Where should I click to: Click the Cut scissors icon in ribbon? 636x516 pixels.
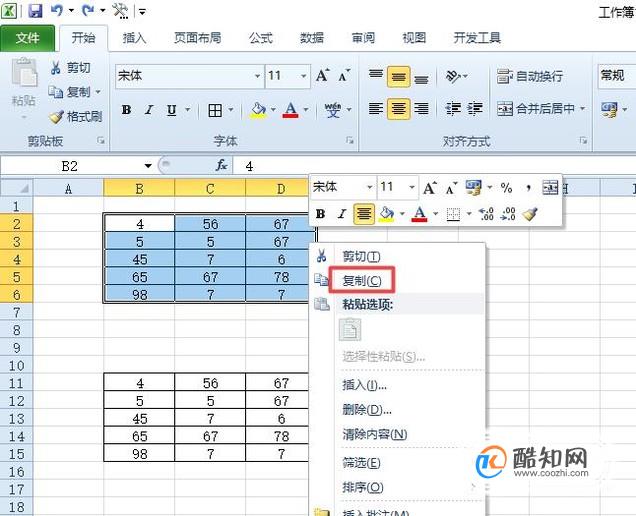56,68
